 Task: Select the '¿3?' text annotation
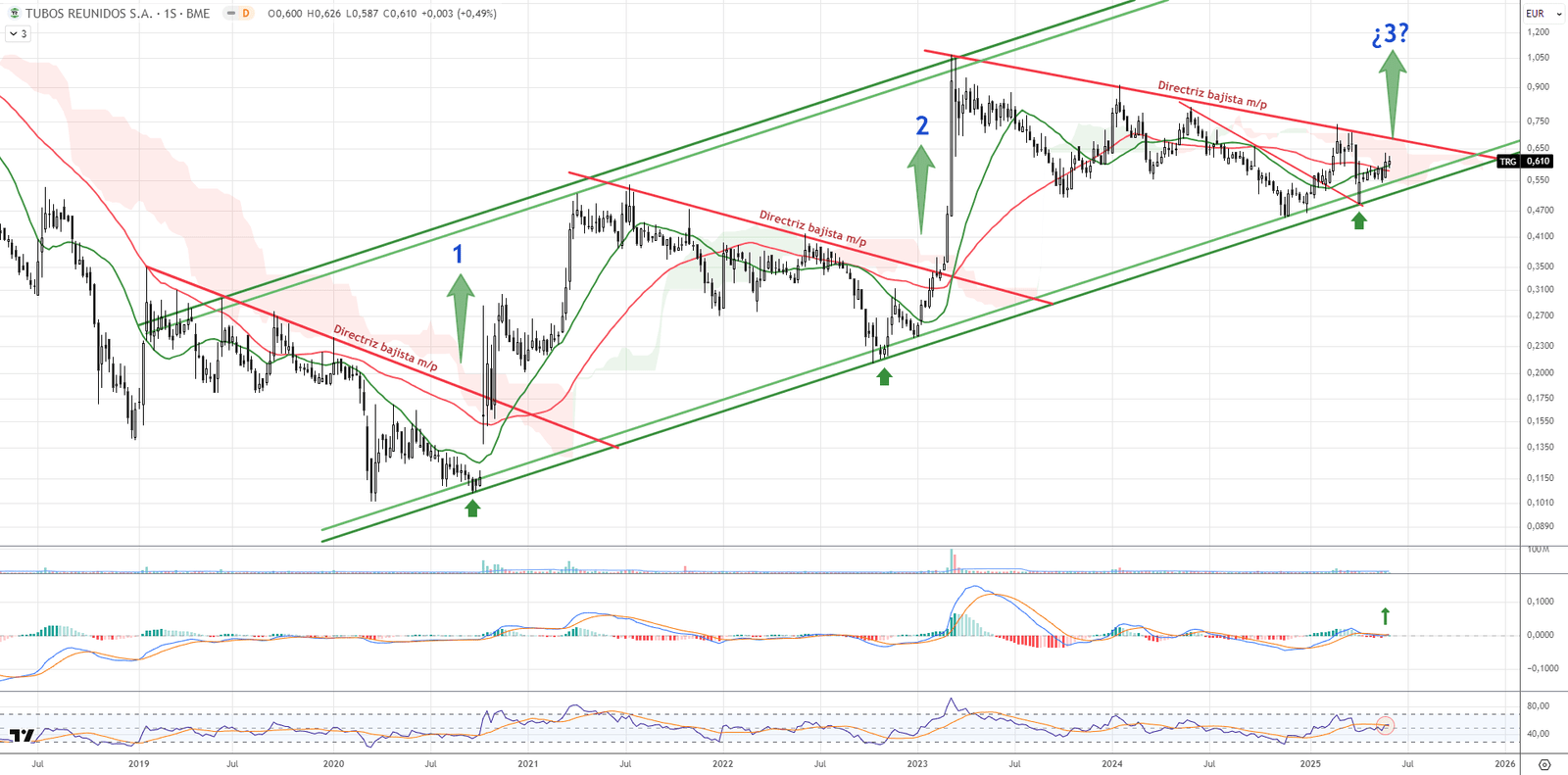(x=1391, y=34)
